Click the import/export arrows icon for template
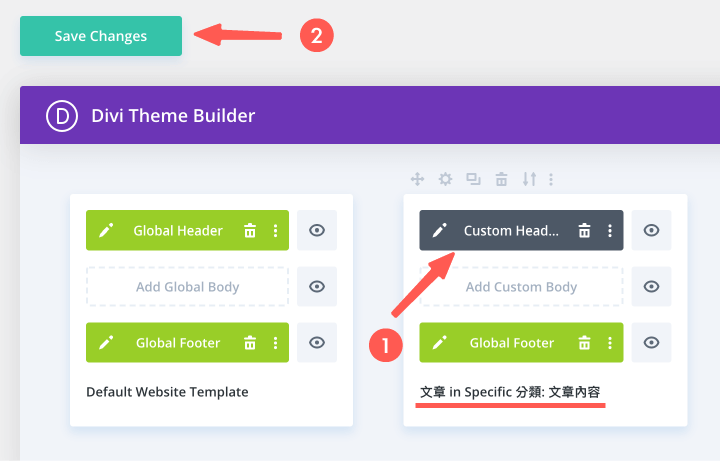 point(529,179)
